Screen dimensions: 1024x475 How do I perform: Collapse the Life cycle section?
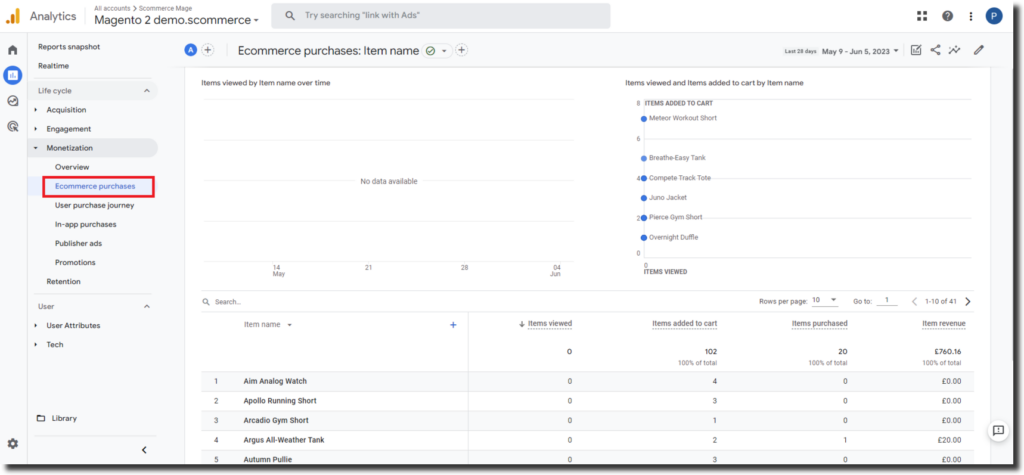(x=147, y=91)
